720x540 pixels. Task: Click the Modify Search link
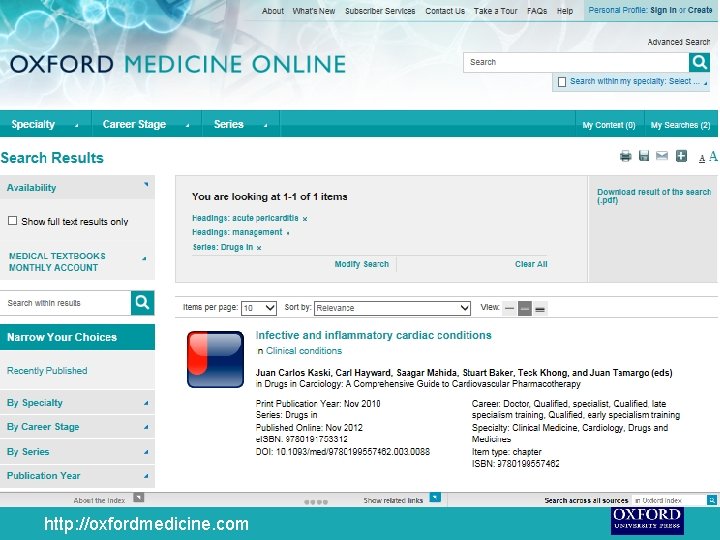[361, 264]
